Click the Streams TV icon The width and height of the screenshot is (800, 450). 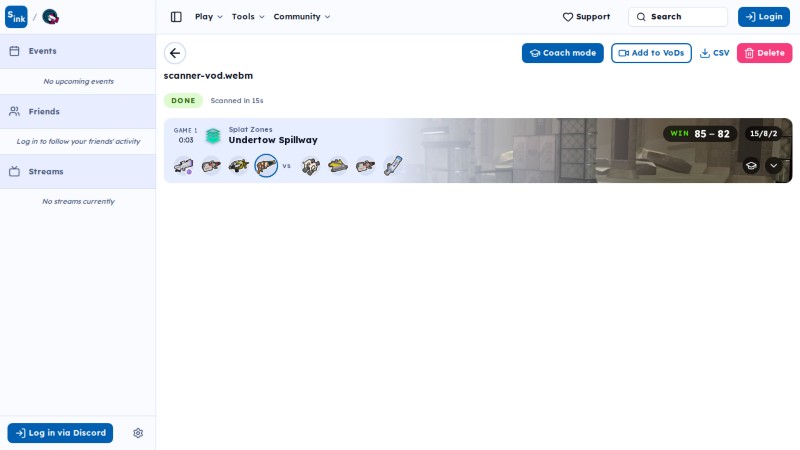(14, 171)
